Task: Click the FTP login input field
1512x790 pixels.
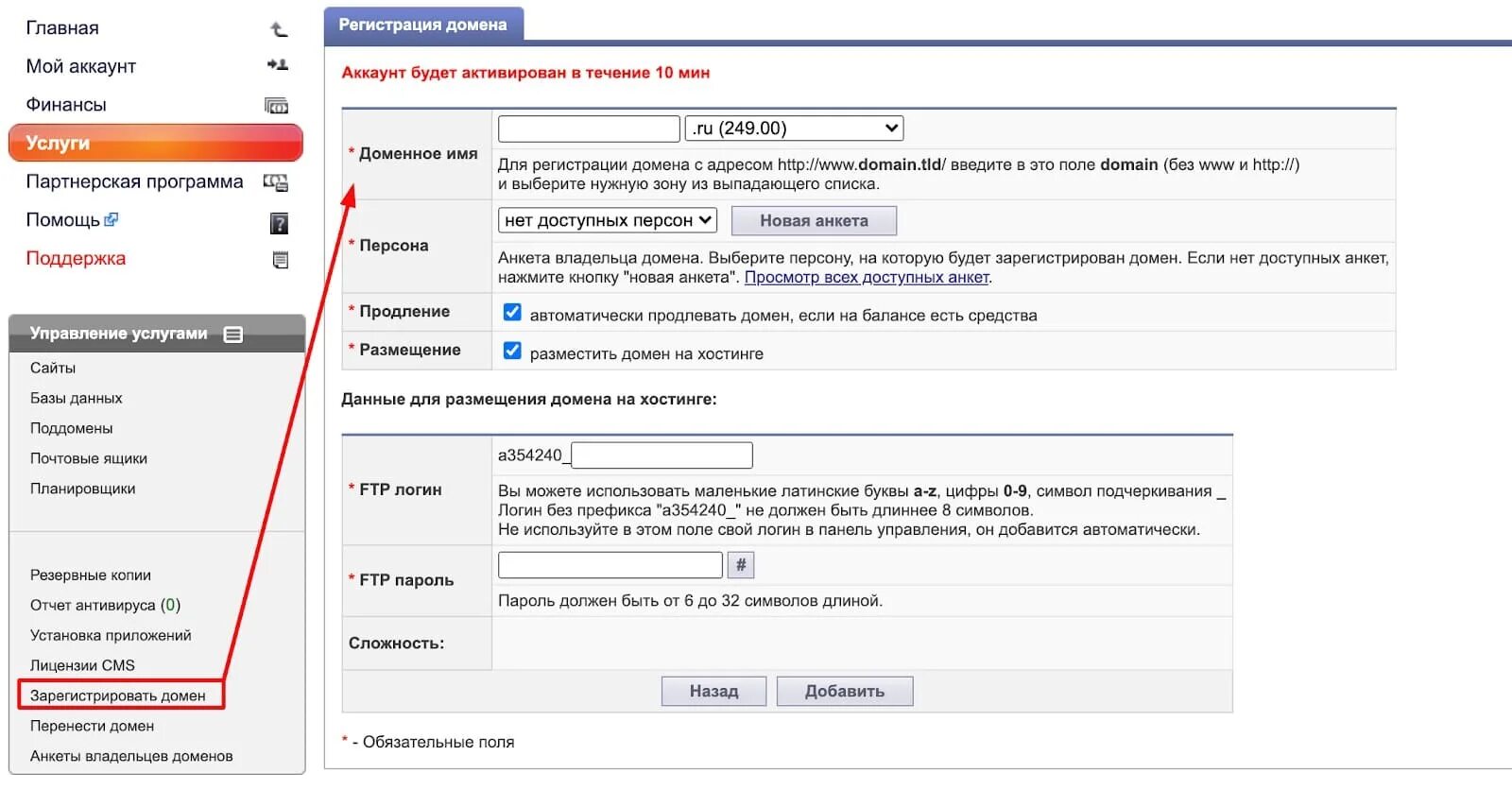Action: coord(662,455)
